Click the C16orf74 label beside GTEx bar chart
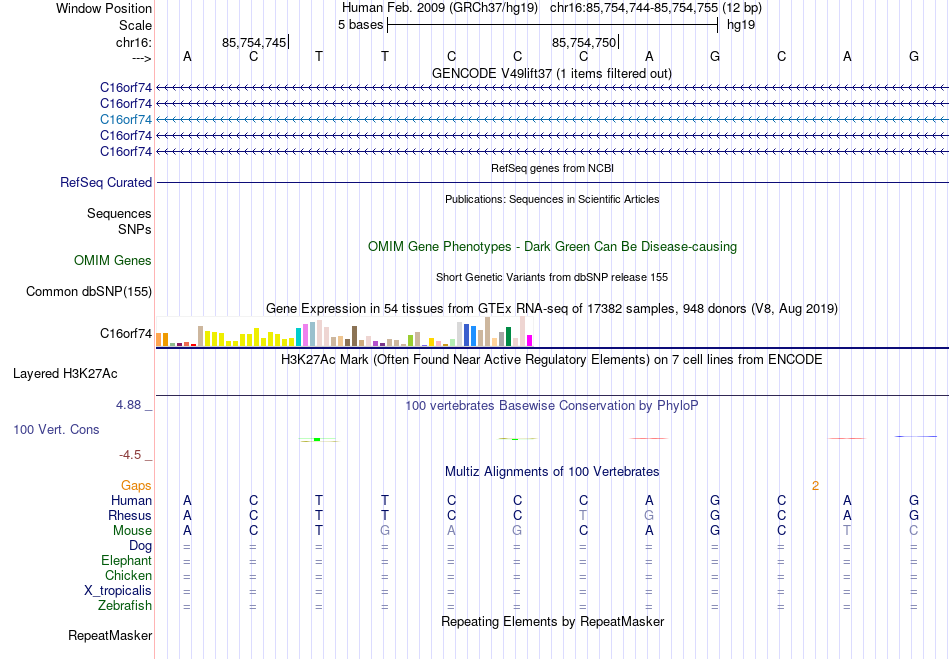Viewport: 950px width, 659px height. click(x=126, y=333)
